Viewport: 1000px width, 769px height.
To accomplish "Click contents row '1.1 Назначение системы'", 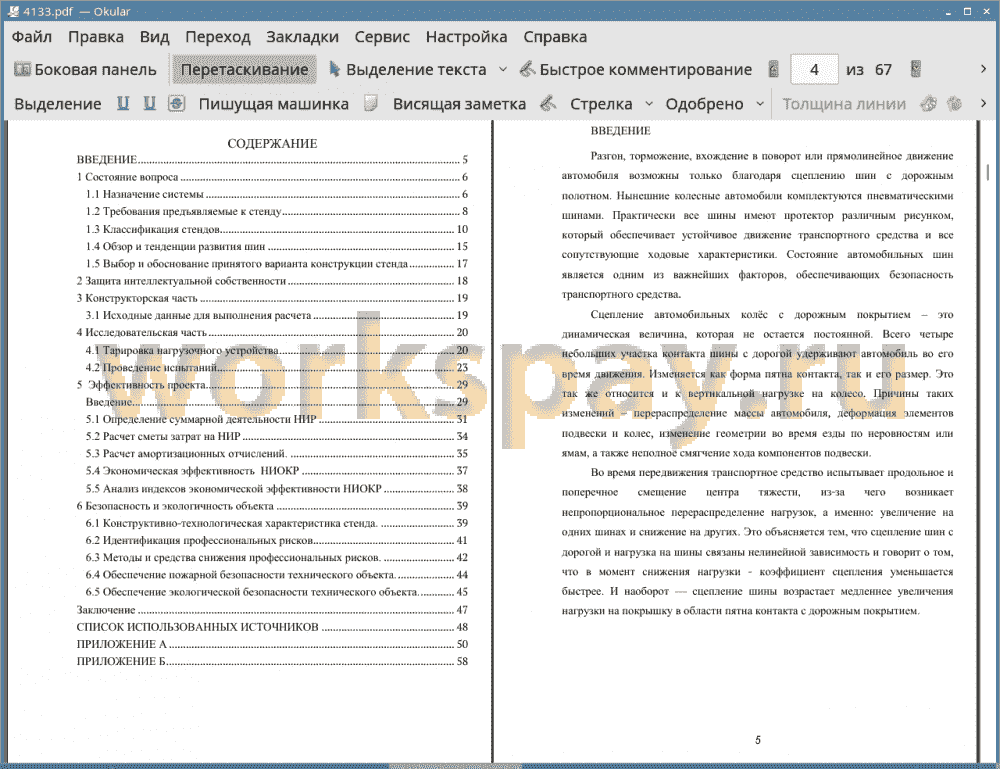I will point(277,194).
